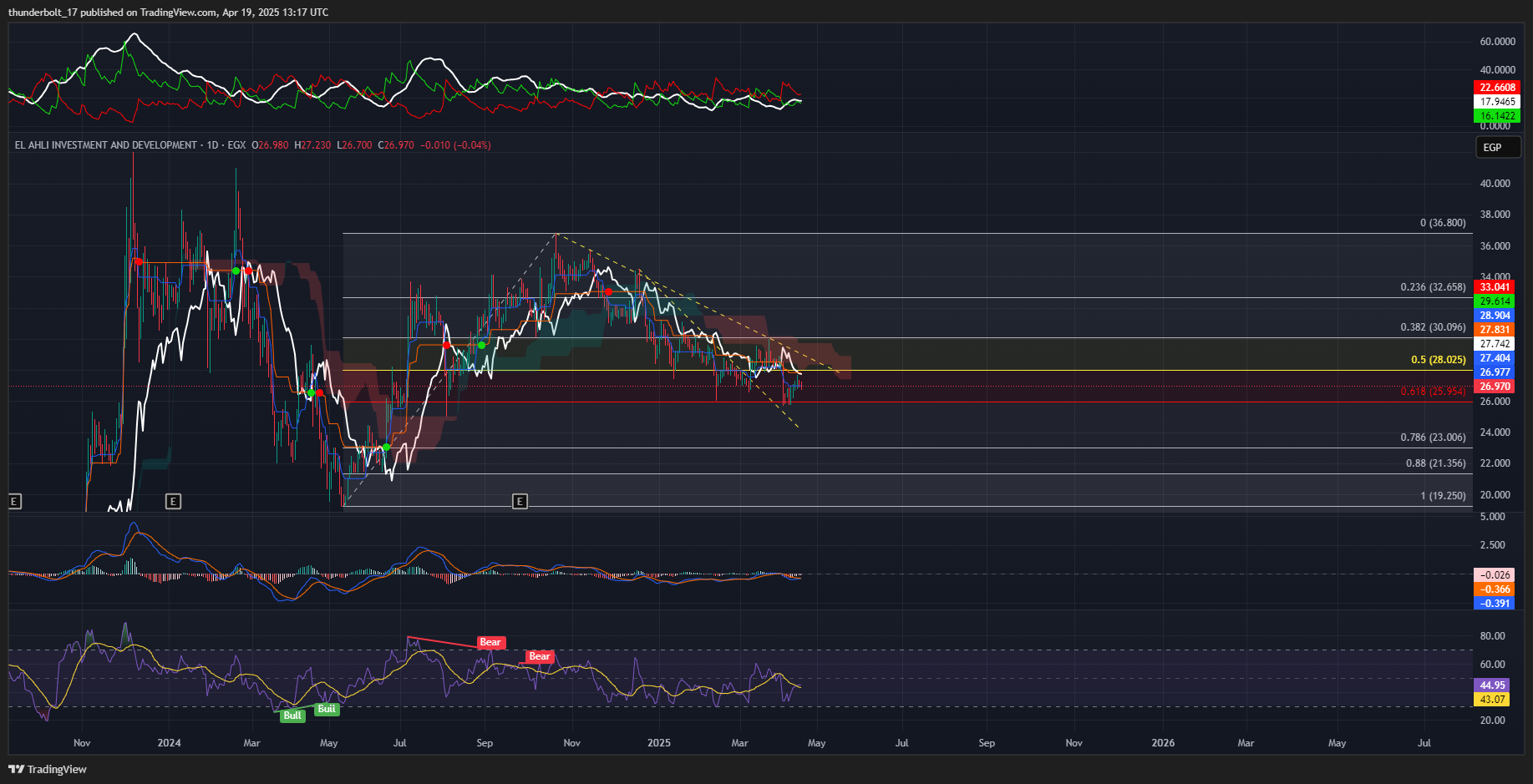Click the Bear label on the red divergence line
The width and height of the screenshot is (1533, 784).
coord(490,642)
